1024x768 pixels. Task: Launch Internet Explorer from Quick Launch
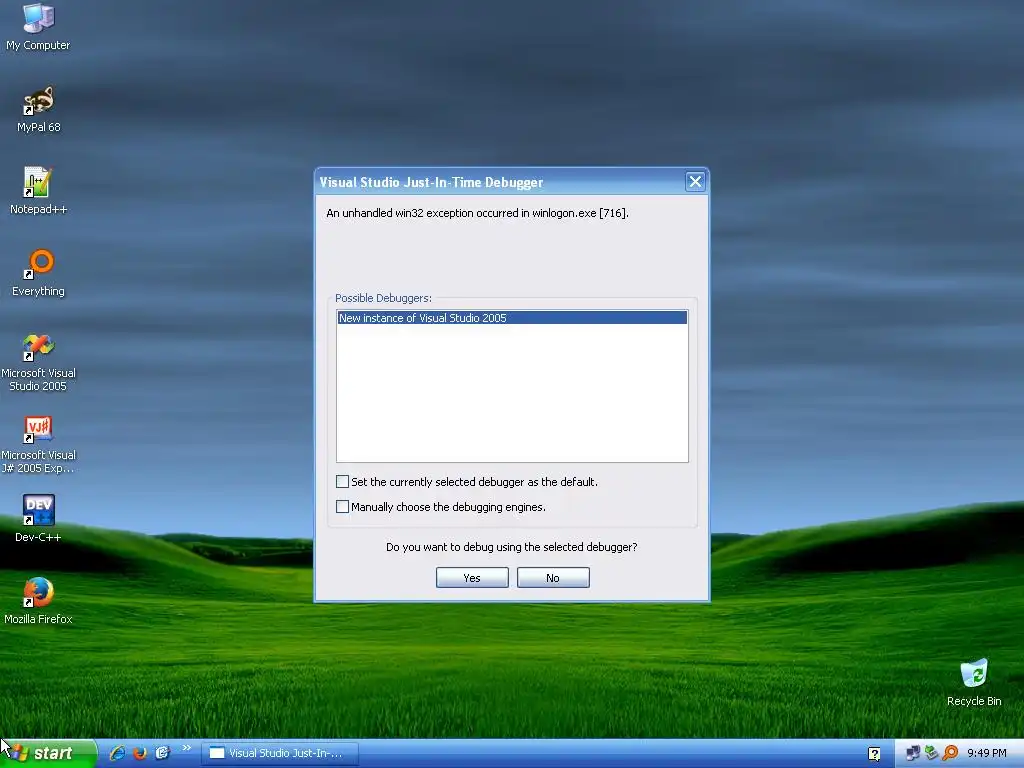click(x=118, y=753)
